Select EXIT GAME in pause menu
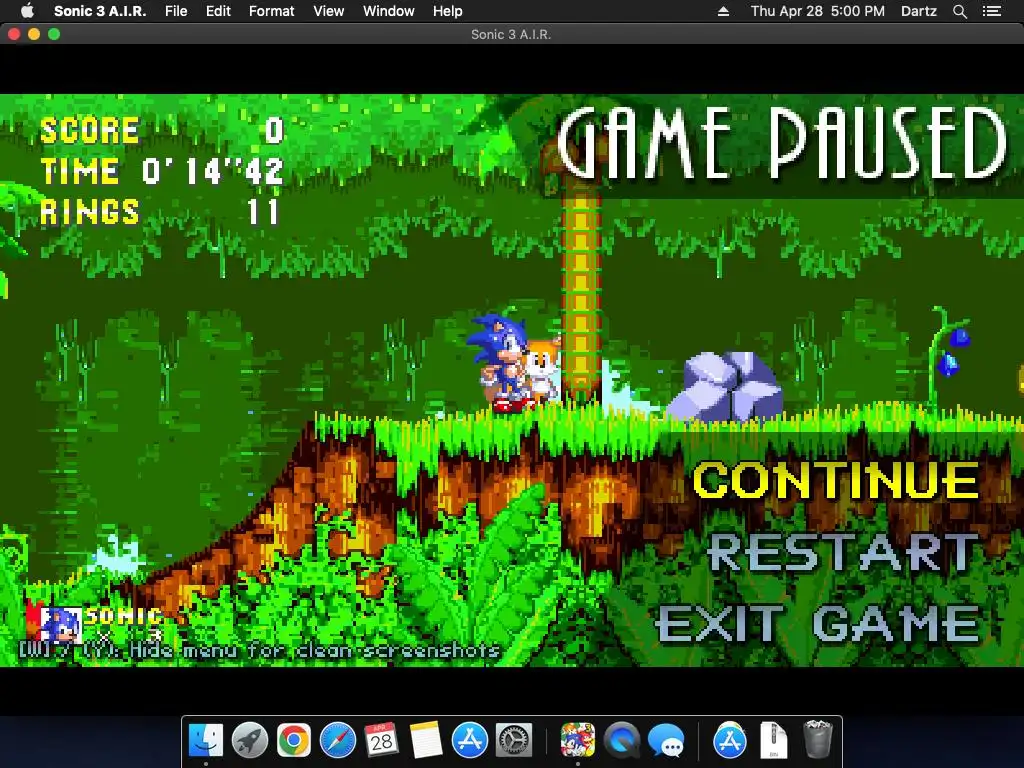 (x=818, y=624)
